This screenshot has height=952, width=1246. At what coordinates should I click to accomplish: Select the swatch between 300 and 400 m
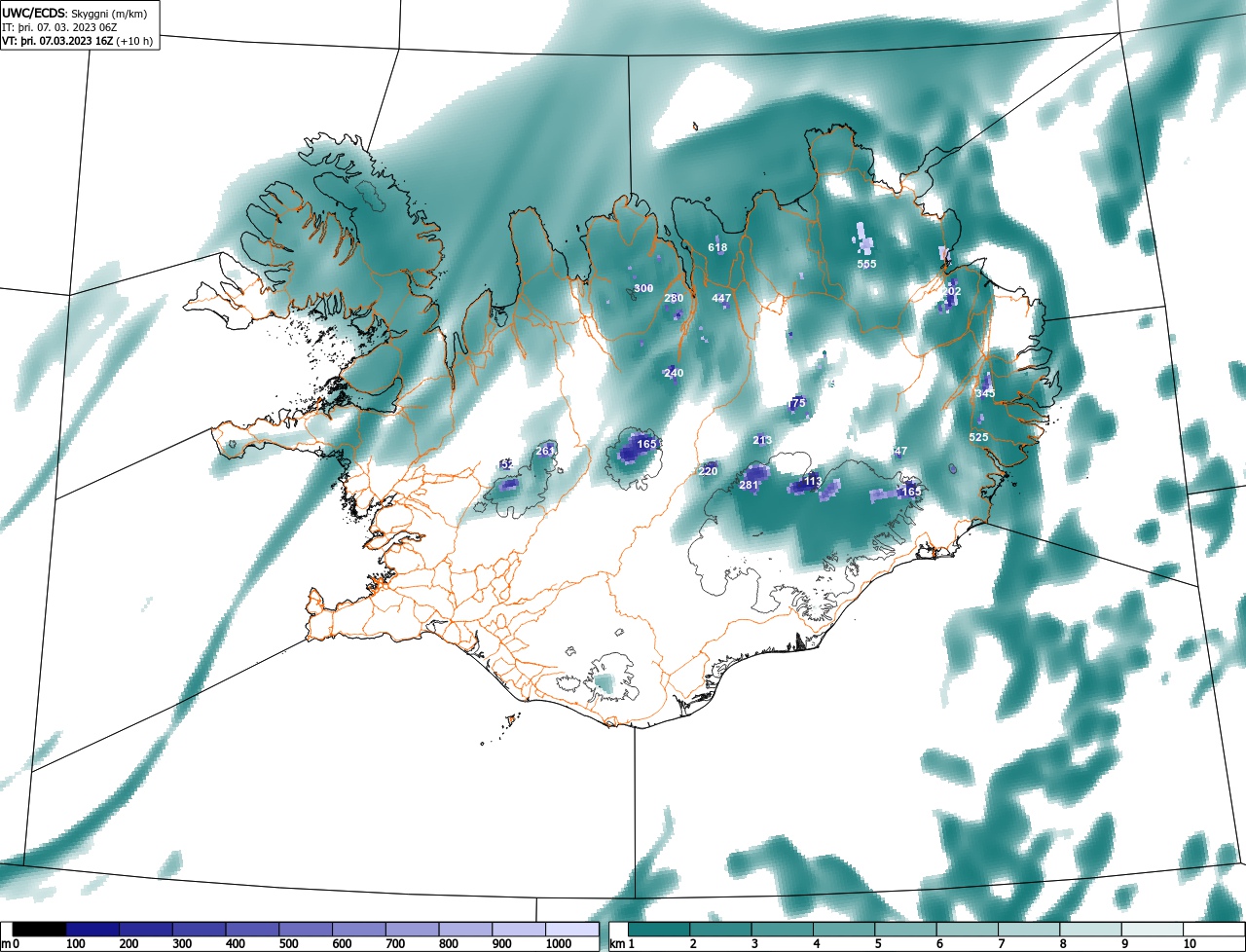[x=200, y=930]
